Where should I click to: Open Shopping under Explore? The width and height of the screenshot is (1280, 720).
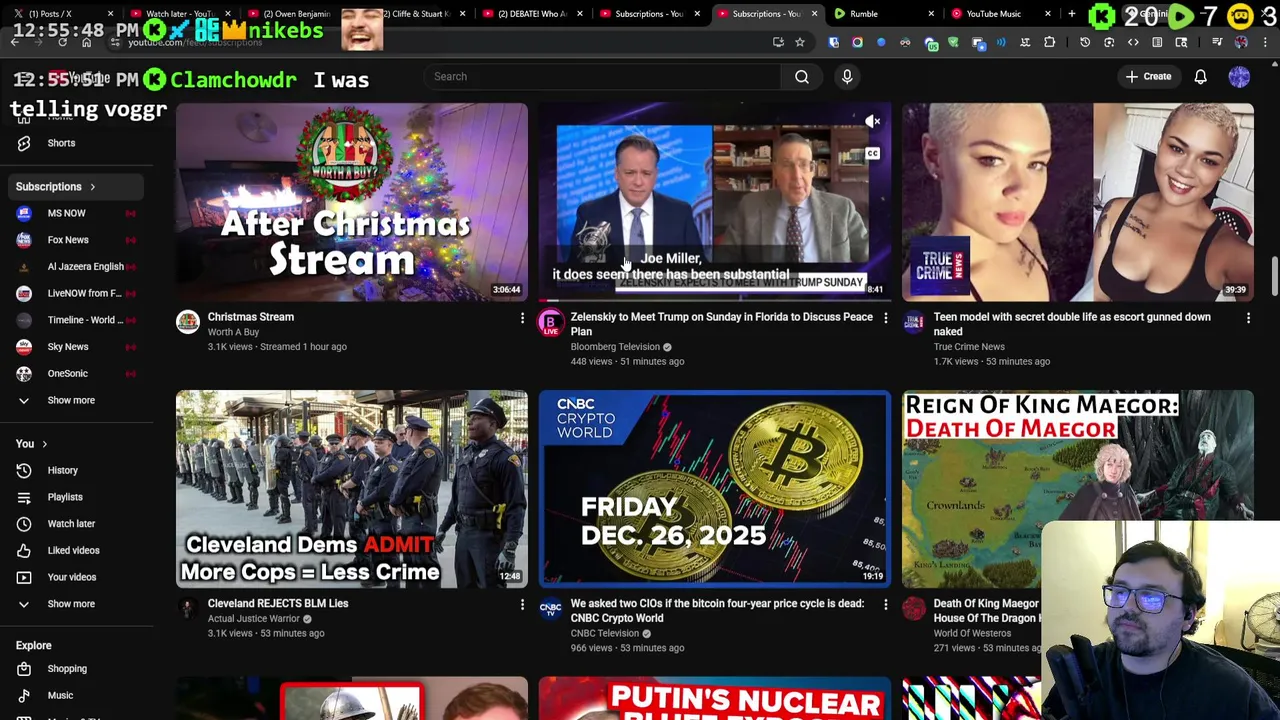click(67, 669)
